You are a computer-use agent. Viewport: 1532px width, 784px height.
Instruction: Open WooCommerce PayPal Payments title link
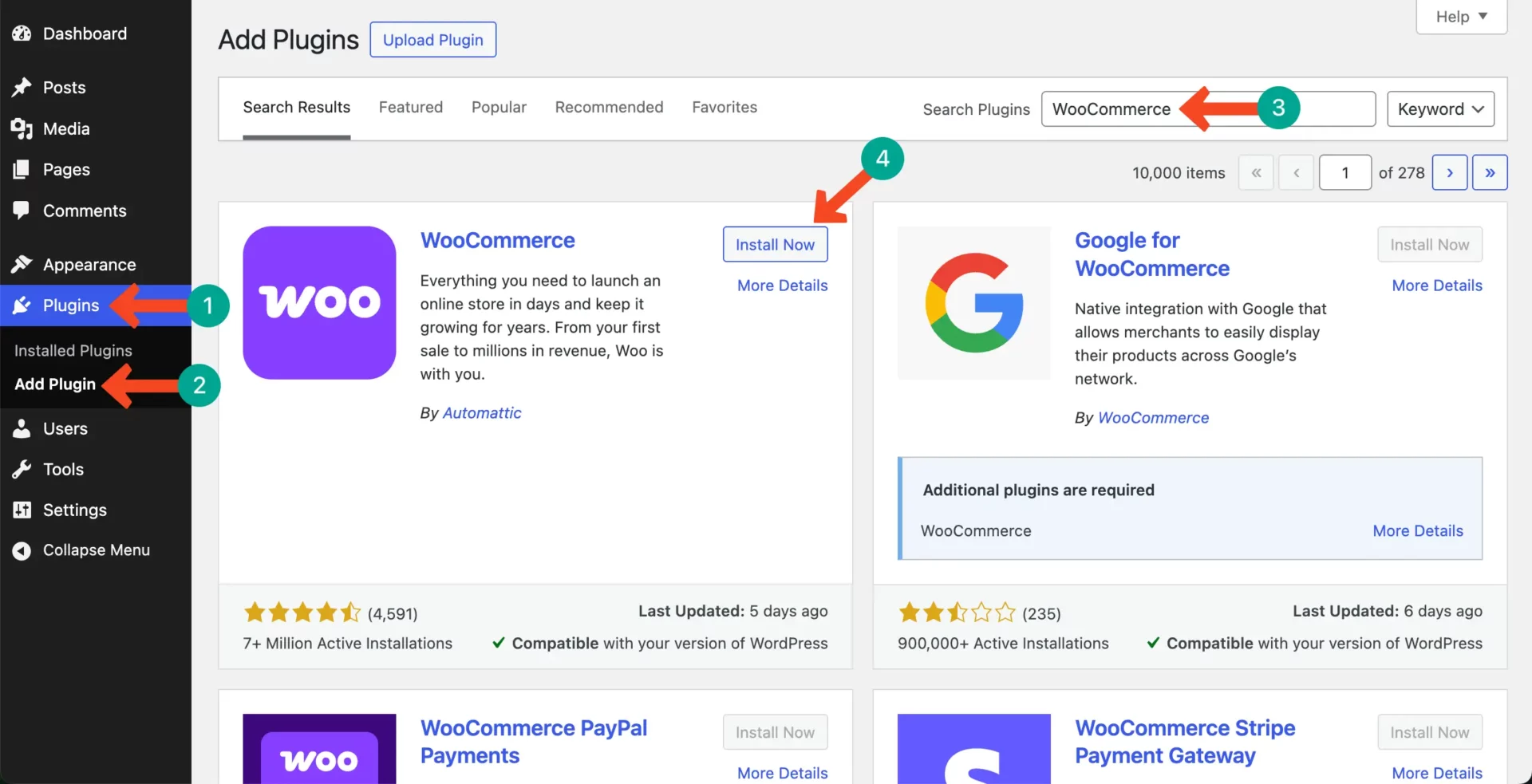click(533, 742)
